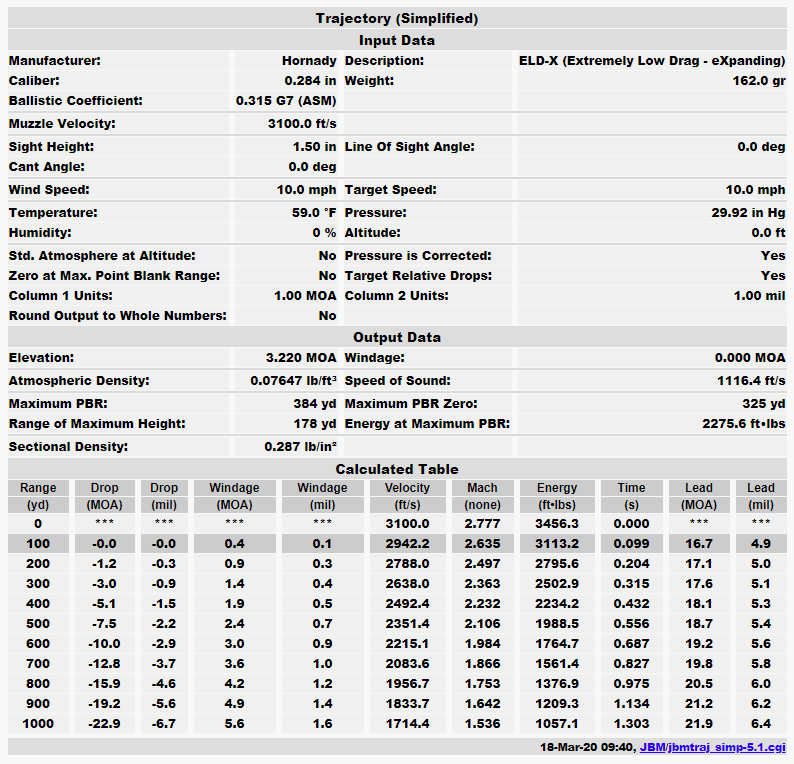
Task: Select lead '20.5' in the 800 yd row
Action: (x=699, y=683)
